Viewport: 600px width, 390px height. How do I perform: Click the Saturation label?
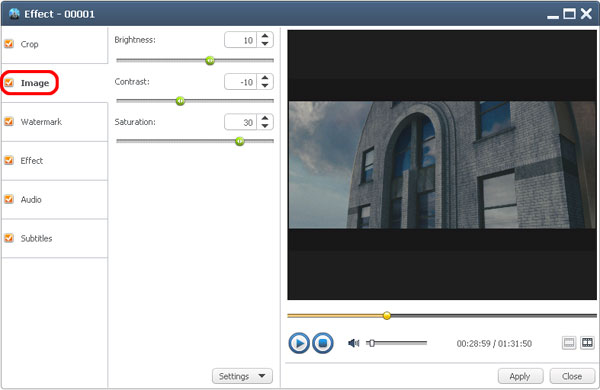click(135, 122)
